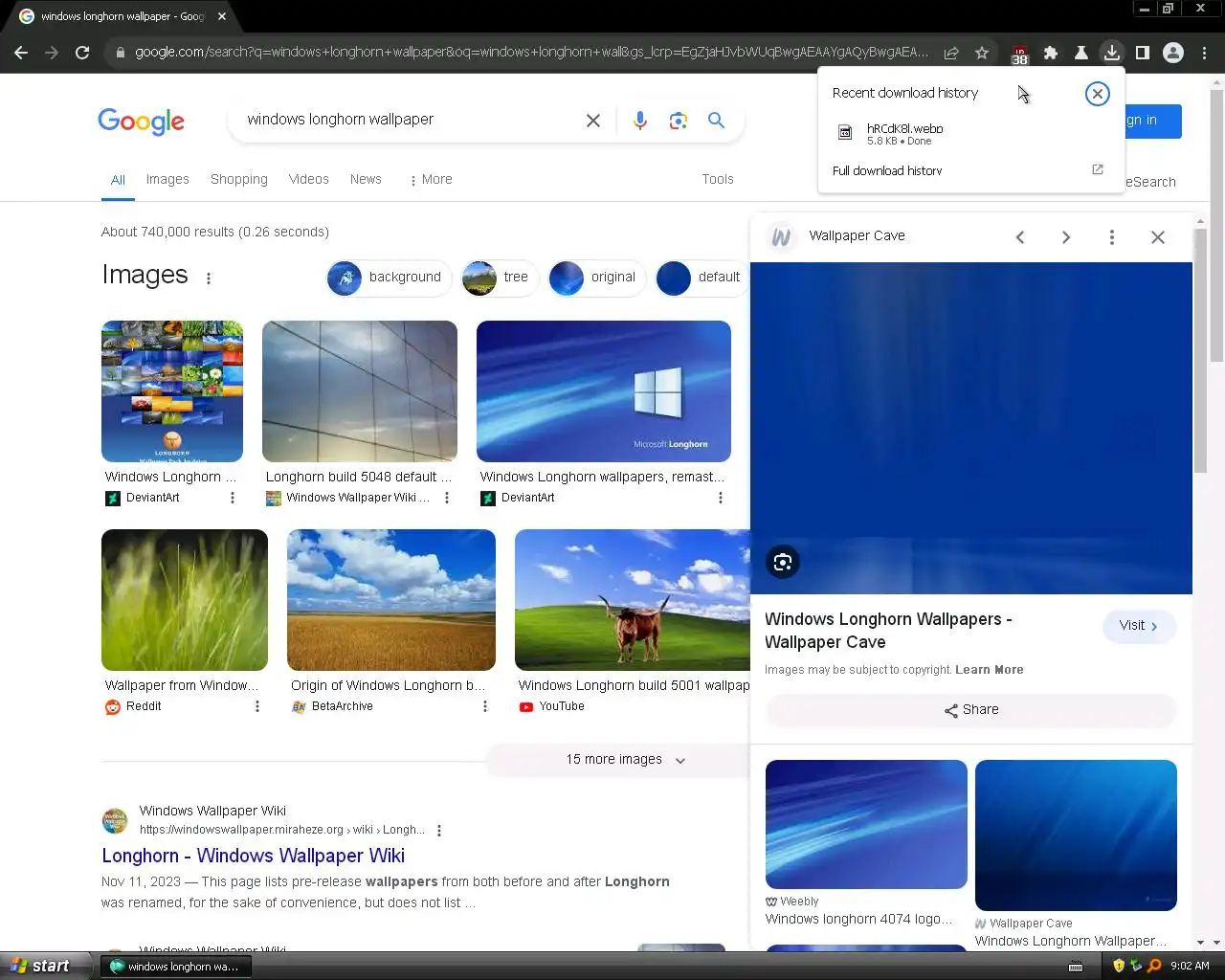The height and width of the screenshot is (980, 1225).
Task: Click the blue magnifier search button
Action: tap(716, 121)
